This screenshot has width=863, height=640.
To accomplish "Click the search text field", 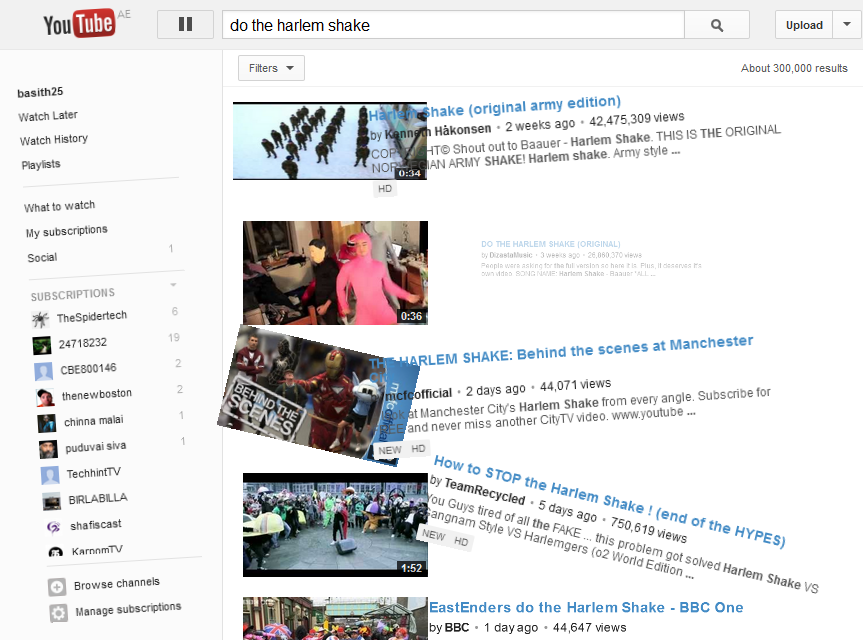I will 453,25.
